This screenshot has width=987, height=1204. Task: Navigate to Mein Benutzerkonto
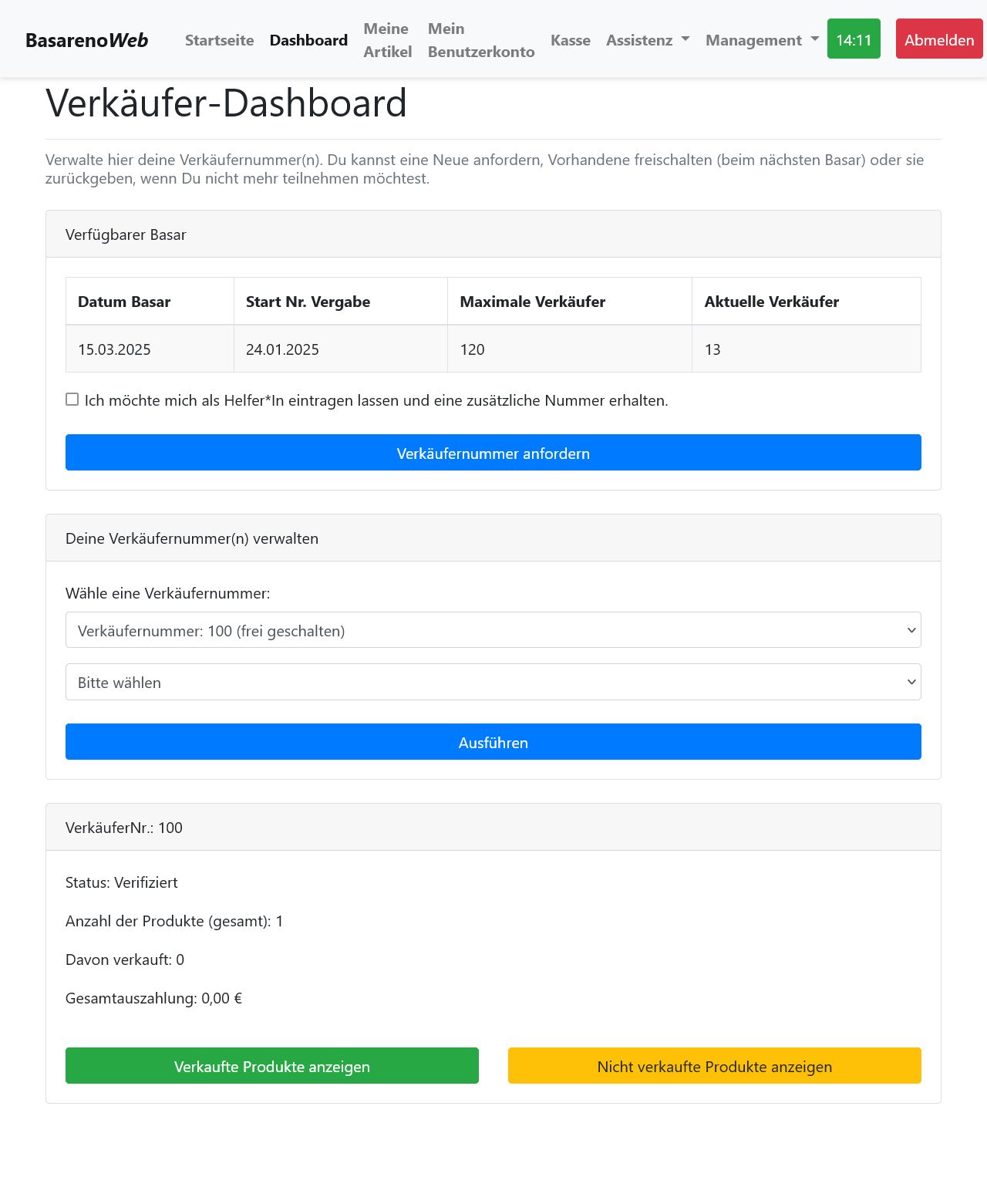coord(480,40)
